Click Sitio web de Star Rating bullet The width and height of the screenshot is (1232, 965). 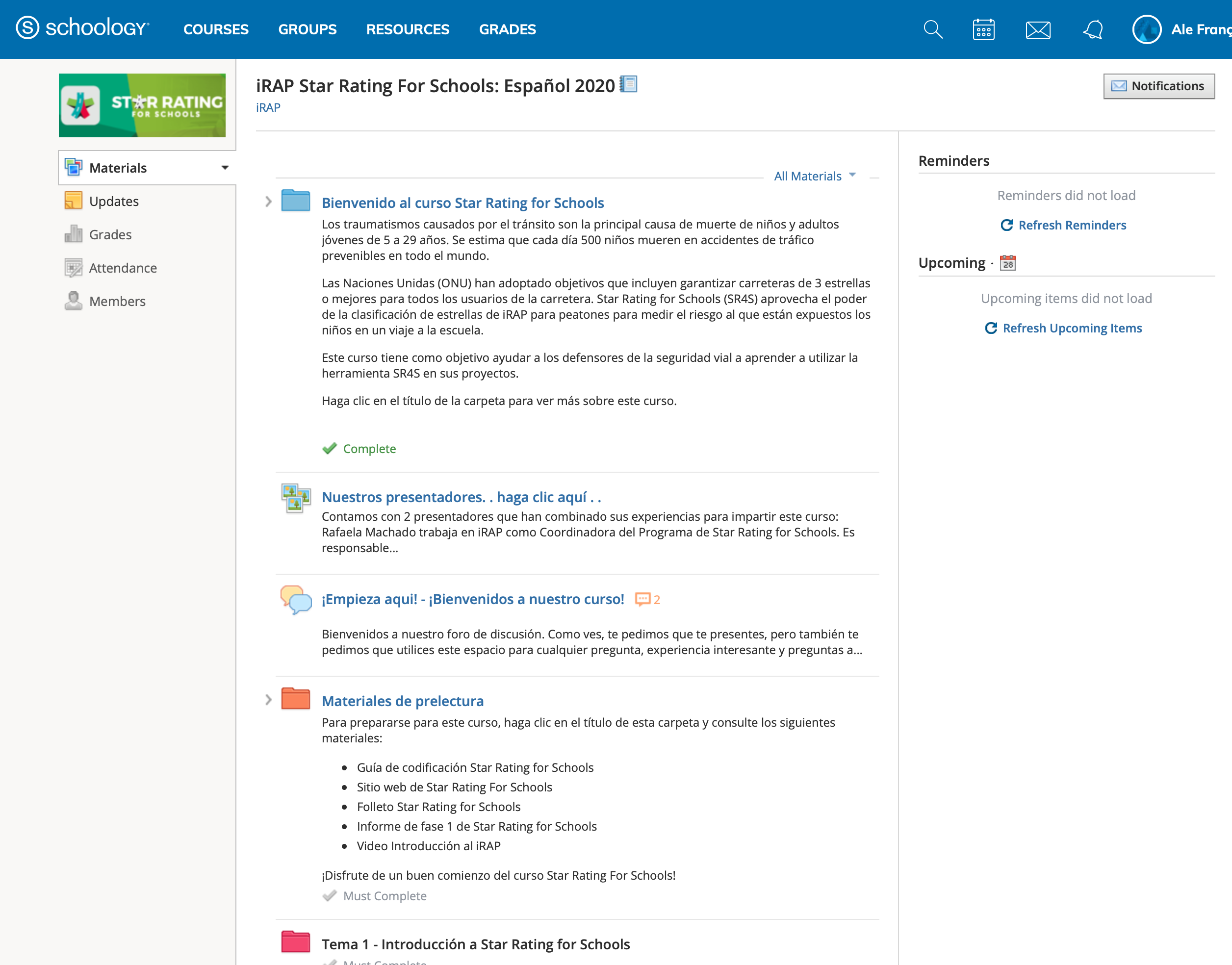coord(454,787)
